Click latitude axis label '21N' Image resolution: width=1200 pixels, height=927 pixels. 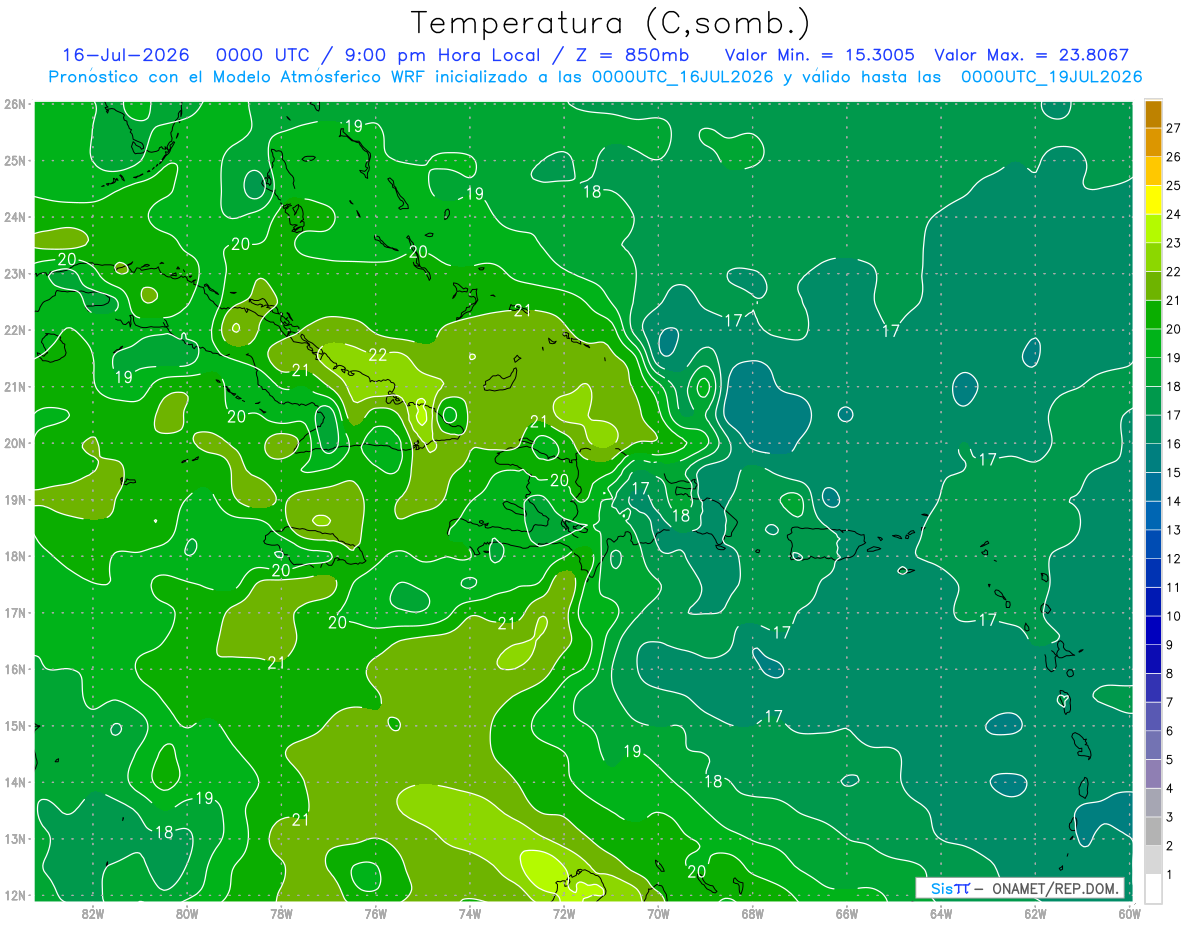(15, 386)
